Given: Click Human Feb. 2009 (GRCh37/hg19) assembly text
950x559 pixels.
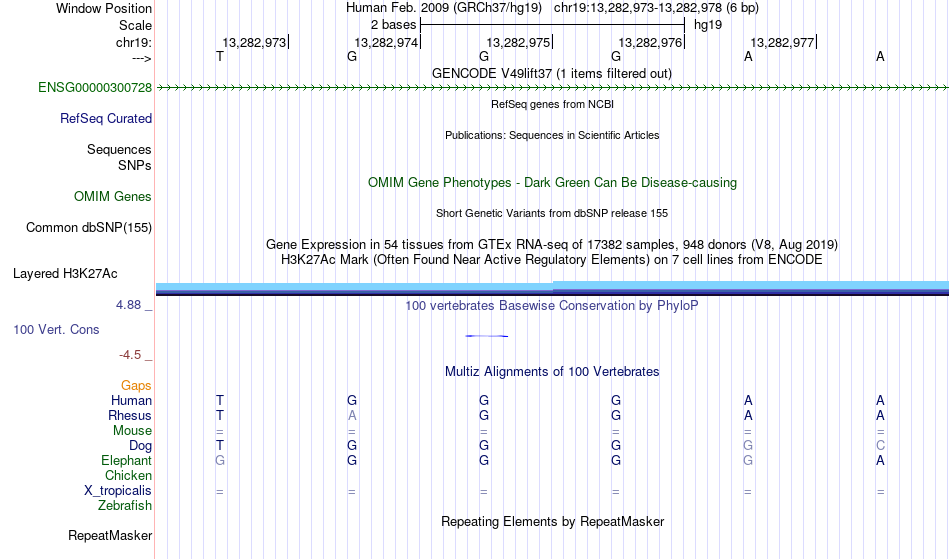Looking at the screenshot, I should pos(443,8).
